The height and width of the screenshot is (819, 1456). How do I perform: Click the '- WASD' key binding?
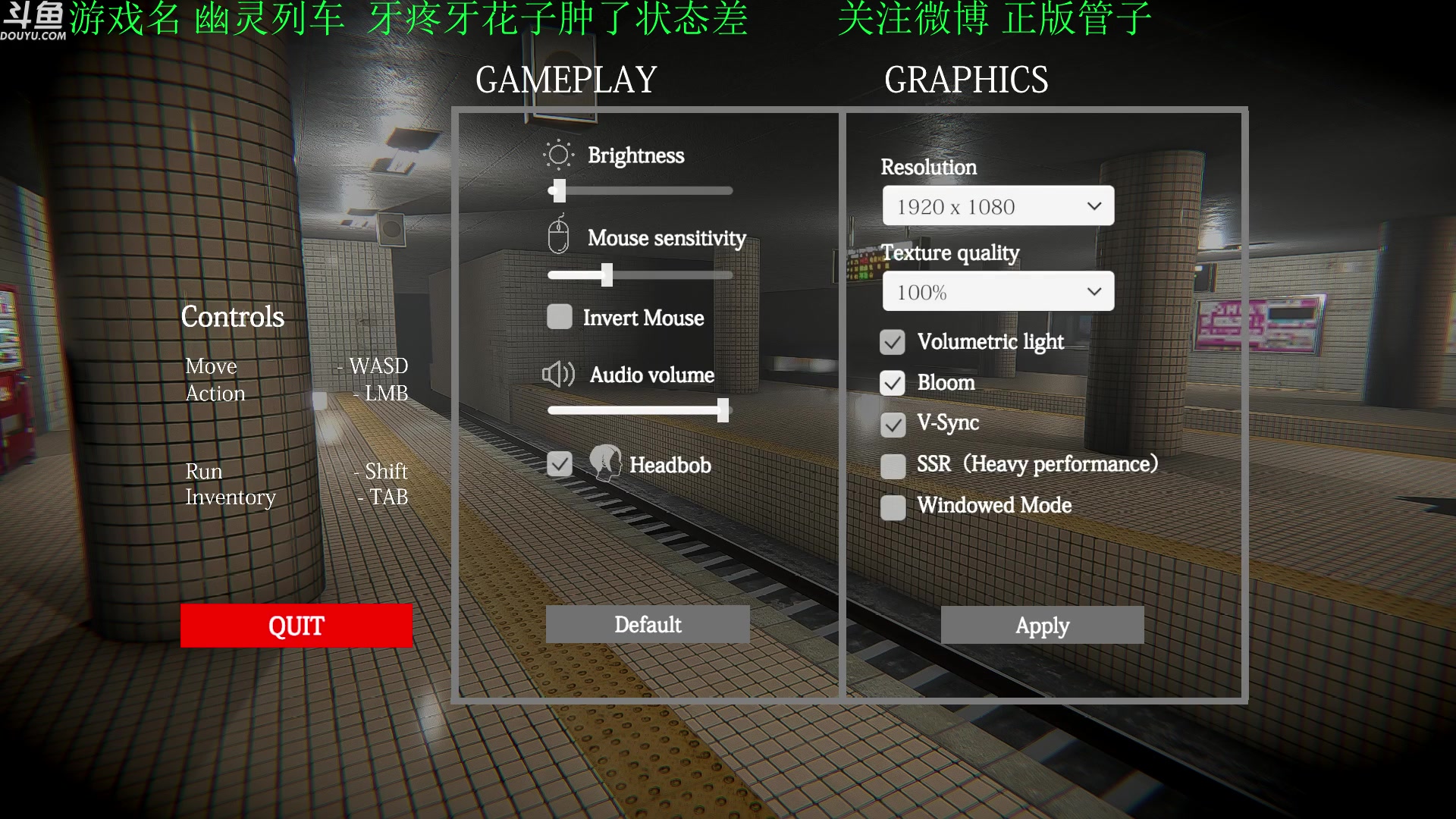(372, 366)
